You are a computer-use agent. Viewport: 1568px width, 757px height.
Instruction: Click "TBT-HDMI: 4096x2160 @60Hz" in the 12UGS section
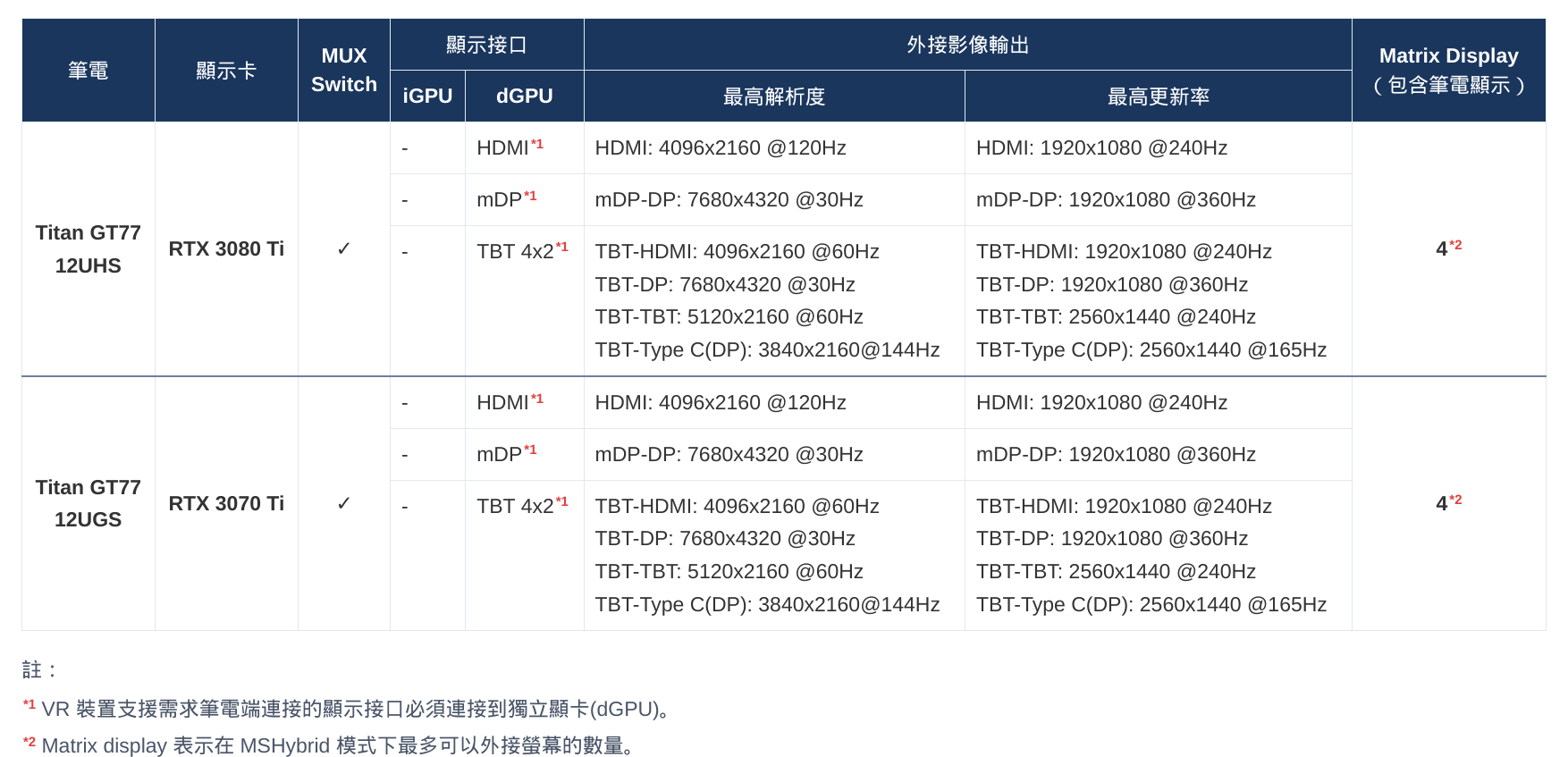[x=737, y=506]
